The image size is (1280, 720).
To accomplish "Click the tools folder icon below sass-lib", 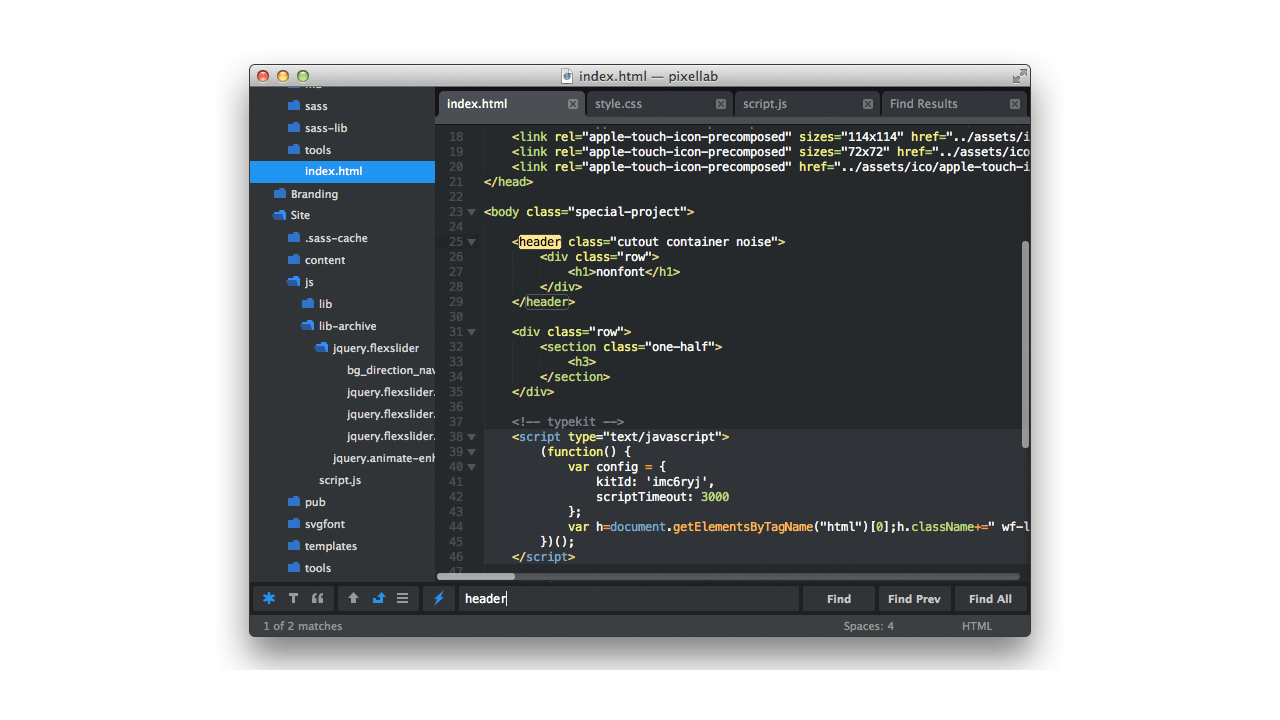I will (x=294, y=149).
